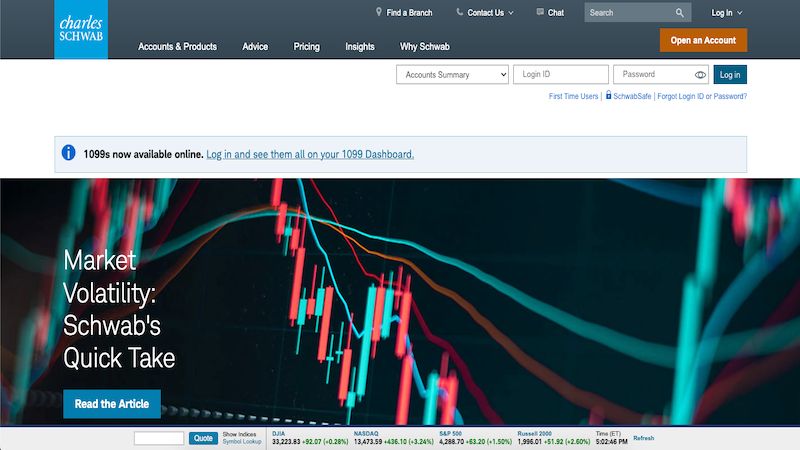Click the Open an Account button
The image size is (800, 450).
[703, 40]
